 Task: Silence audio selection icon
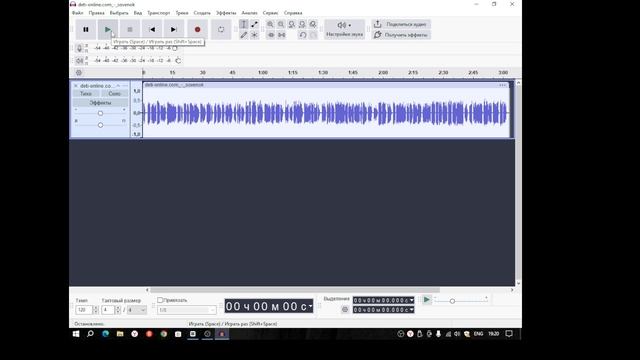(282, 35)
